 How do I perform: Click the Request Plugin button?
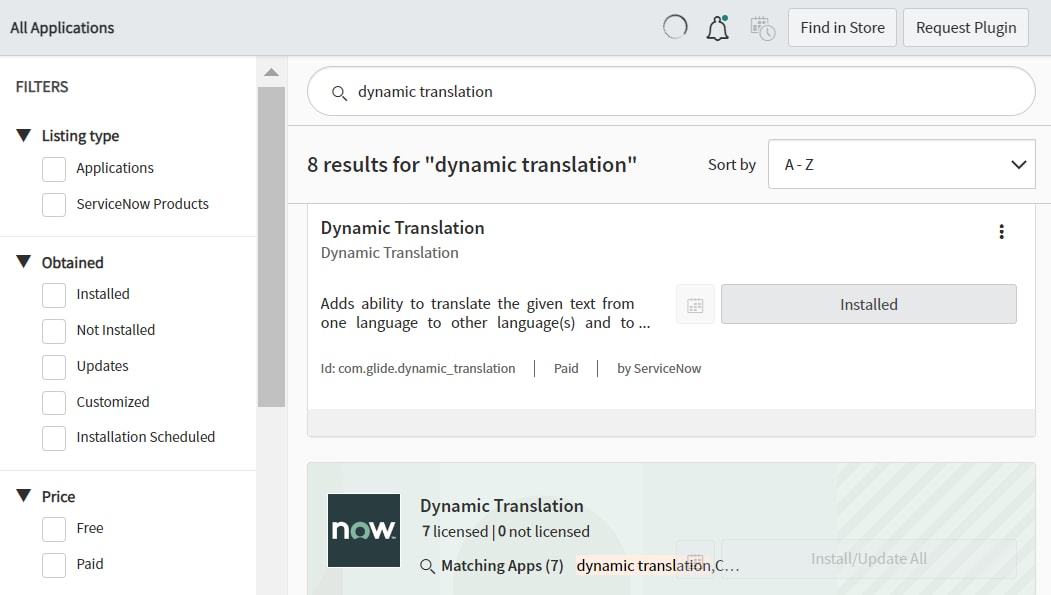pyautogui.click(x=966, y=27)
